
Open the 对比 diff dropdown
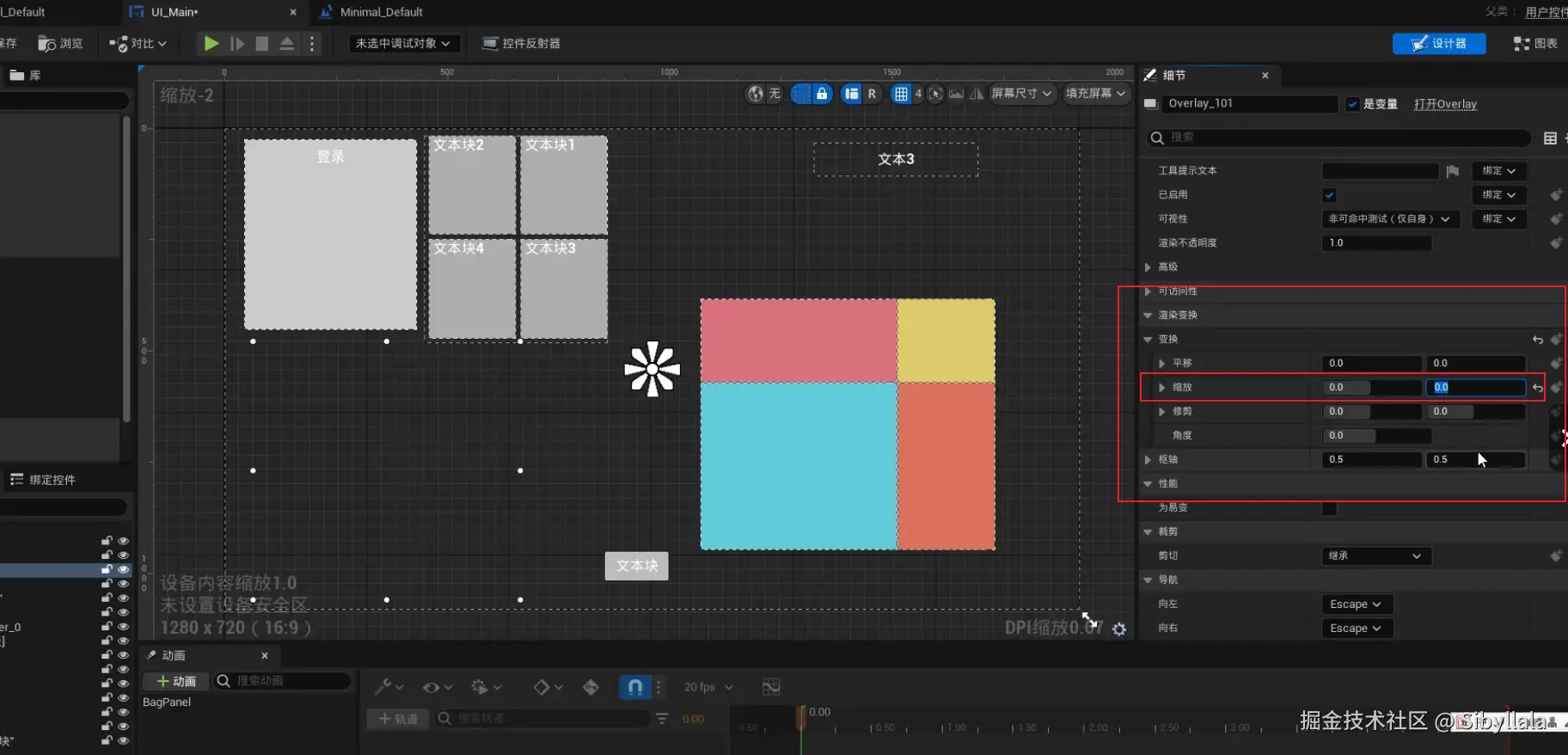(x=138, y=43)
